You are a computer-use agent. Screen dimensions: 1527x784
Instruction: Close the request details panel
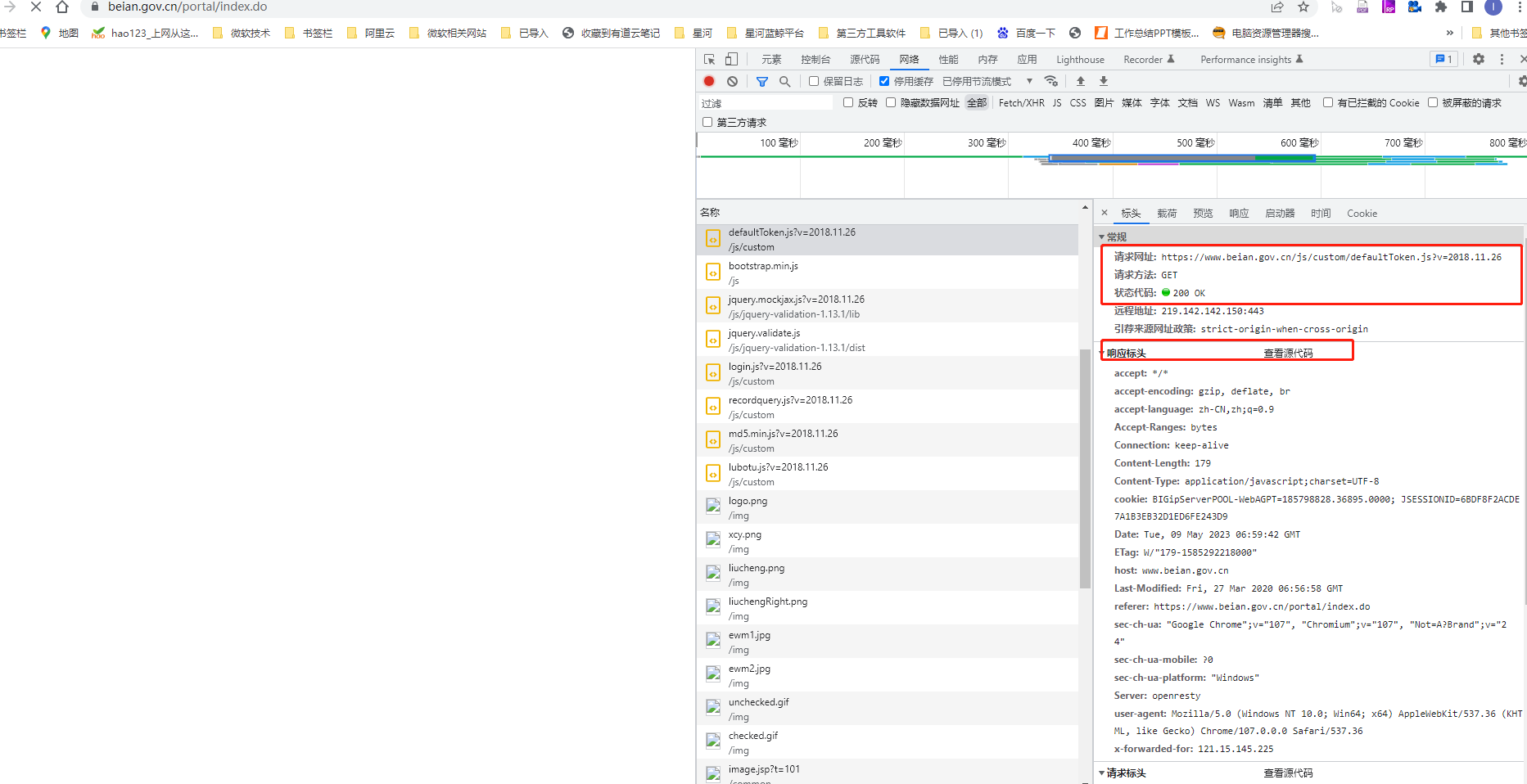1105,213
